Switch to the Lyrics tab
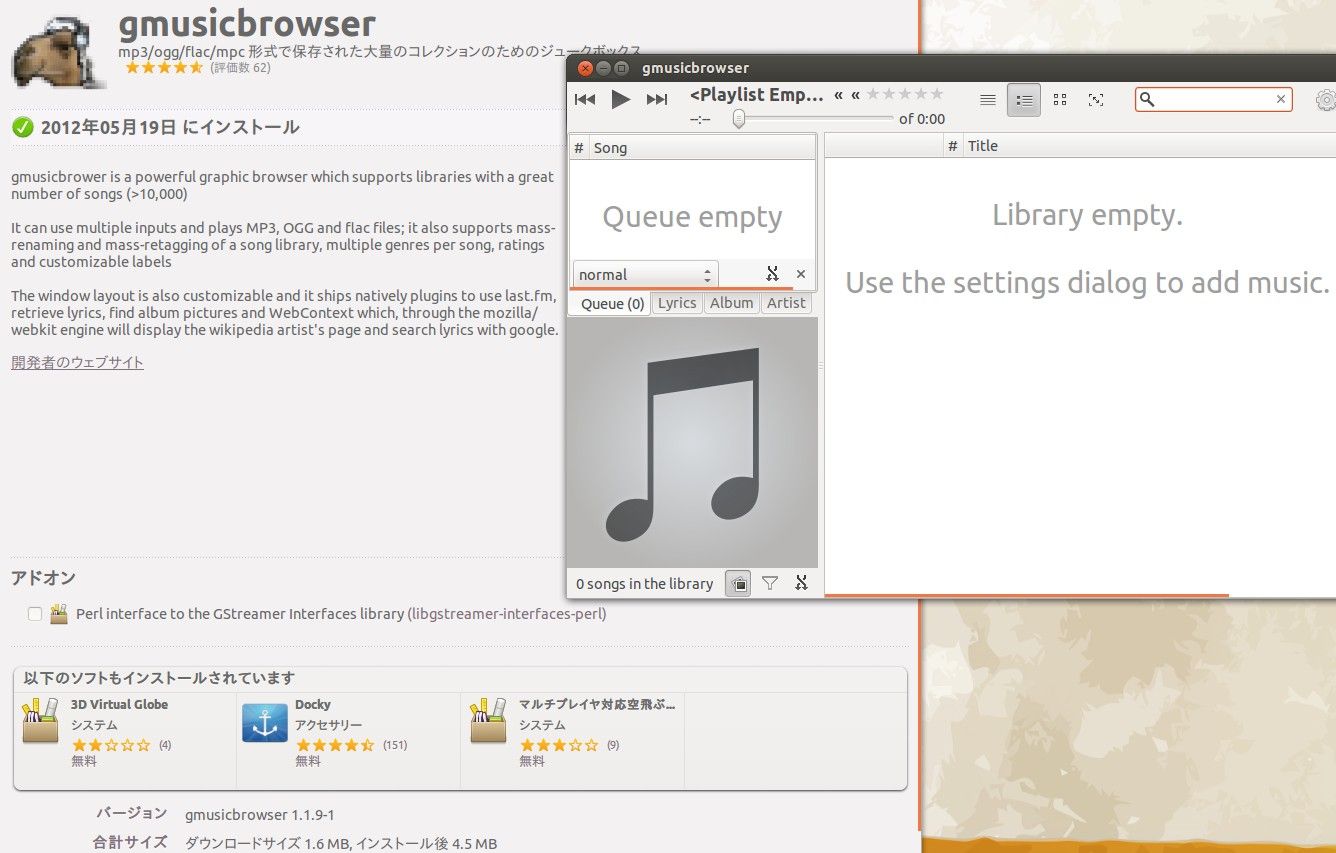Image resolution: width=1336 pixels, height=853 pixels. pyautogui.click(x=677, y=303)
